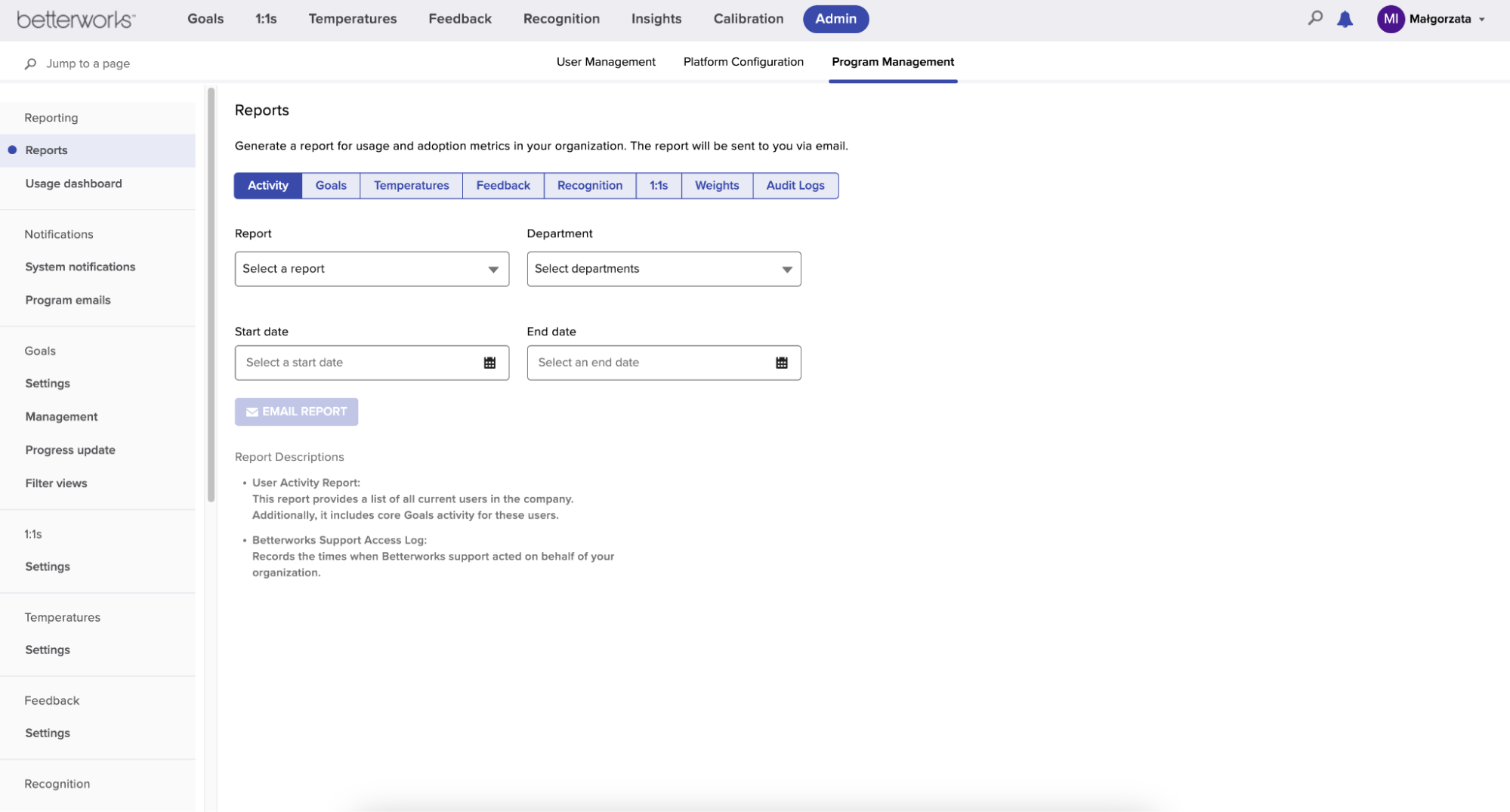Go to Goals in top navigation
The height and width of the screenshot is (812, 1510).
click(x=205, y=19)
